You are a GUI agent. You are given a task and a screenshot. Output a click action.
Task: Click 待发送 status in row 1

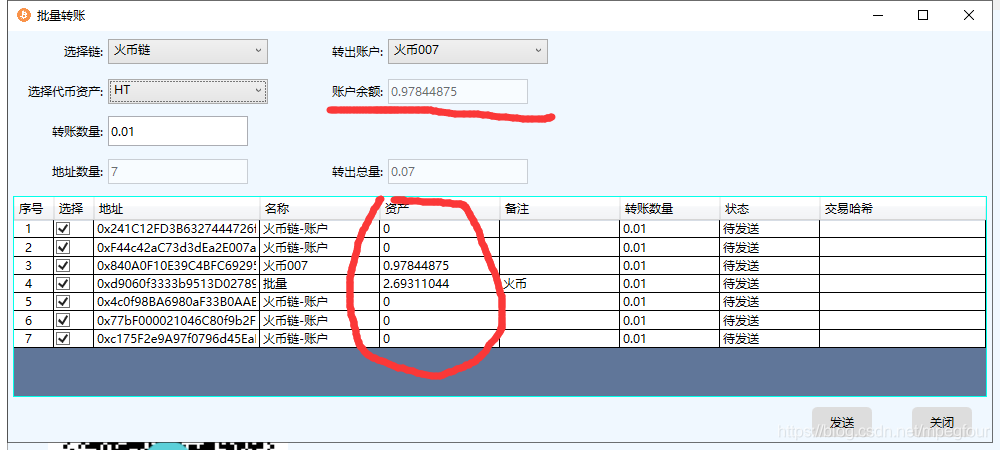click(x=769, y=228)
